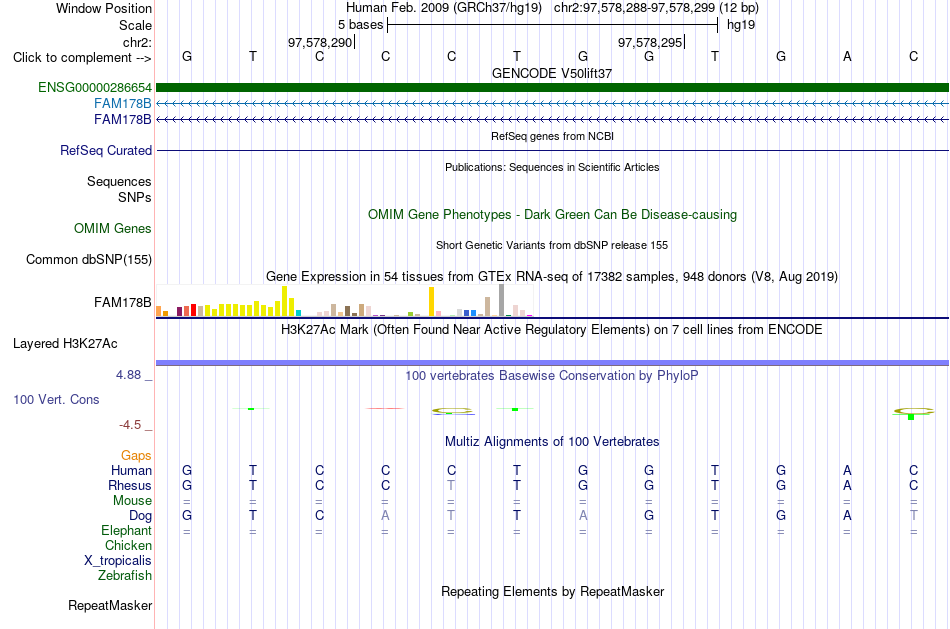Click the -4.5 PhyloP lower scale value
Screen dimensions: 950x629
coord(130,425)
